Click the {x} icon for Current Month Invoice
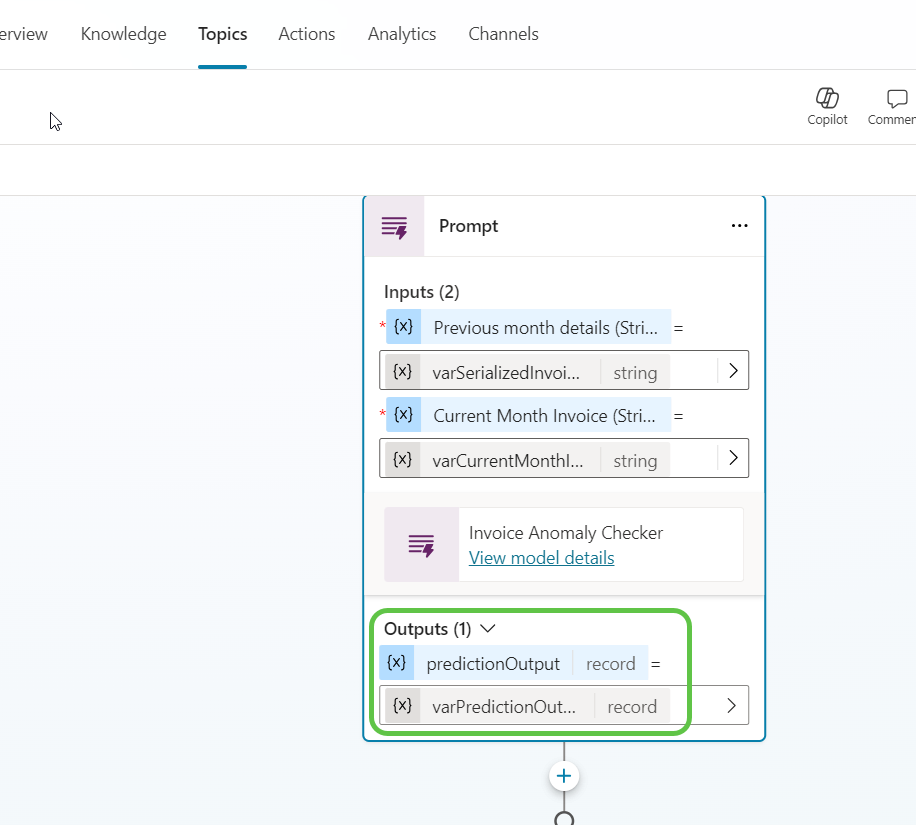 point(404,413)
